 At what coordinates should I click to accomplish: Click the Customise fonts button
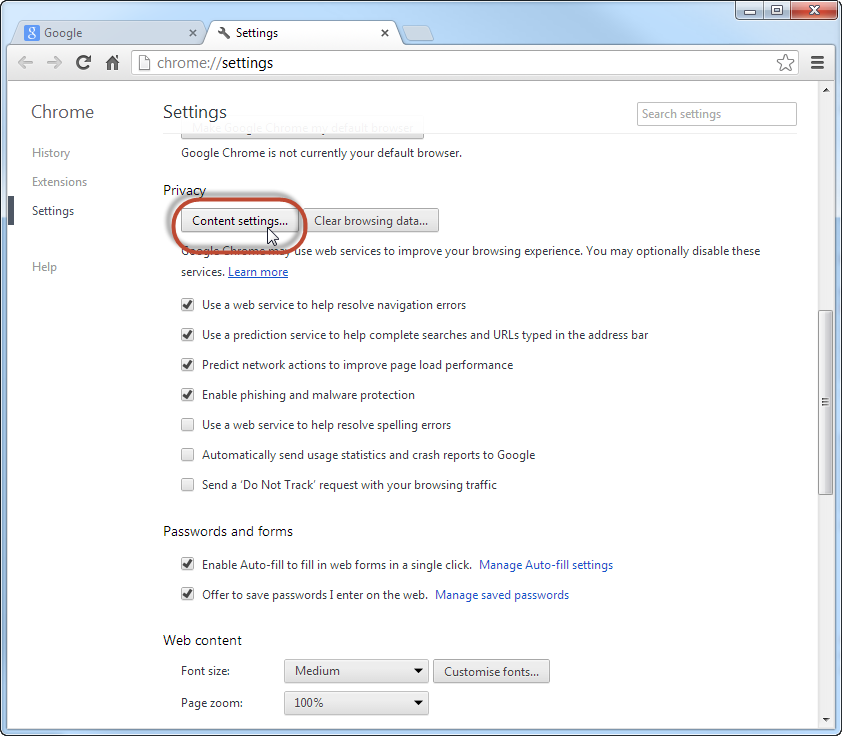coord(491,672)
